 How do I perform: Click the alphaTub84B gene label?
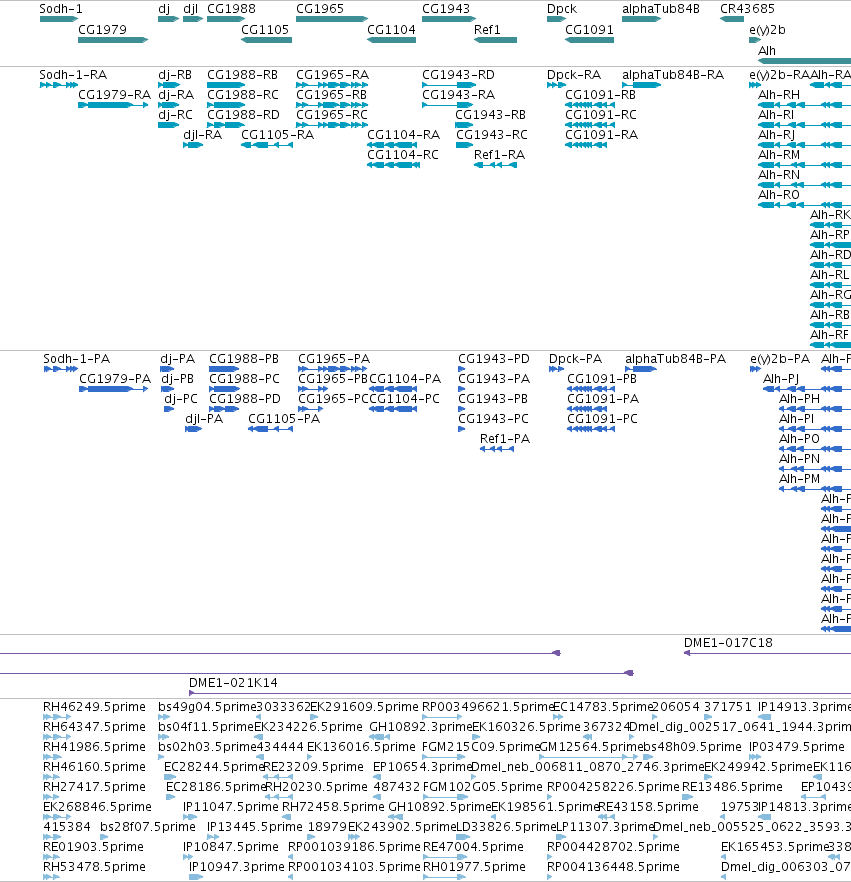661,9
